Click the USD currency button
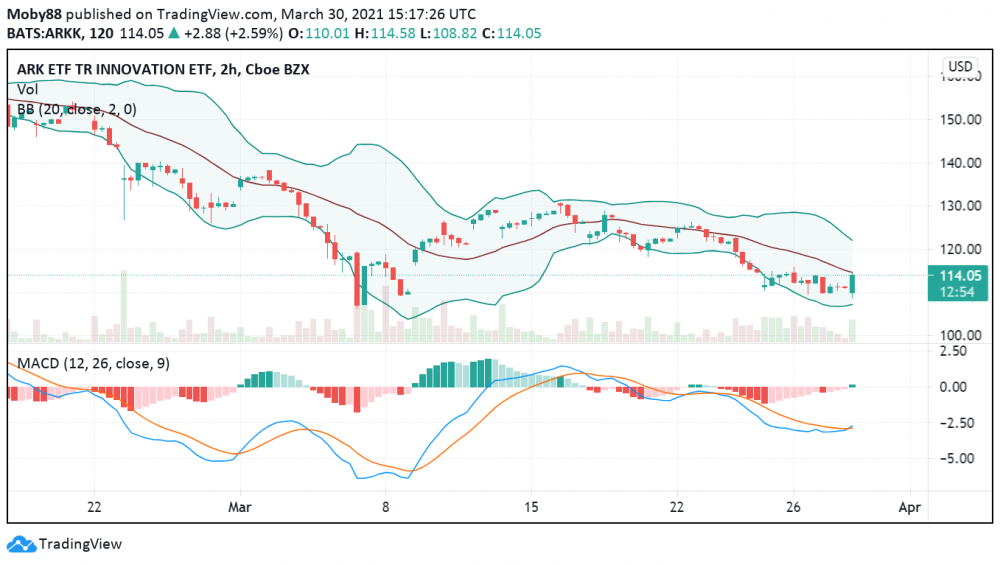Screen dimensions: 1000x565 pyautogui.click(x=960, y=66)
